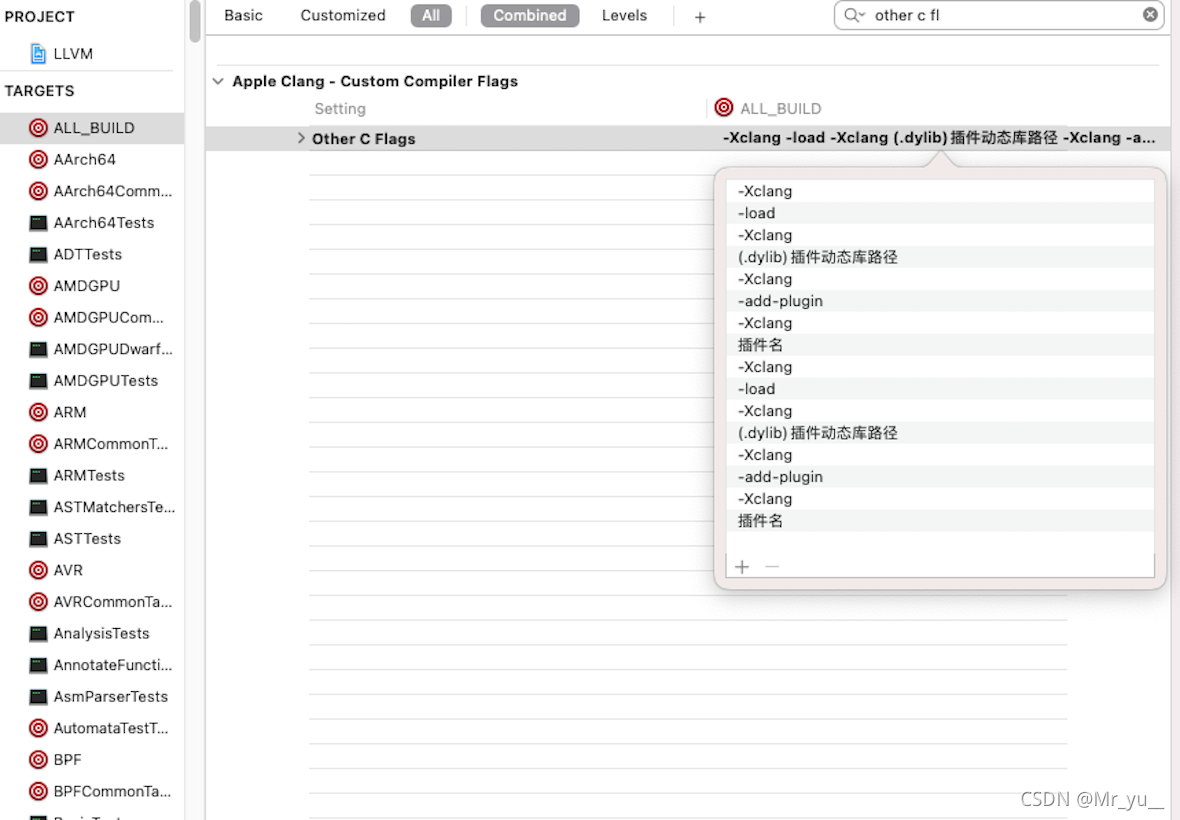
Task: Click the ARMTests executable icon
Action: (x=38, y=475)
